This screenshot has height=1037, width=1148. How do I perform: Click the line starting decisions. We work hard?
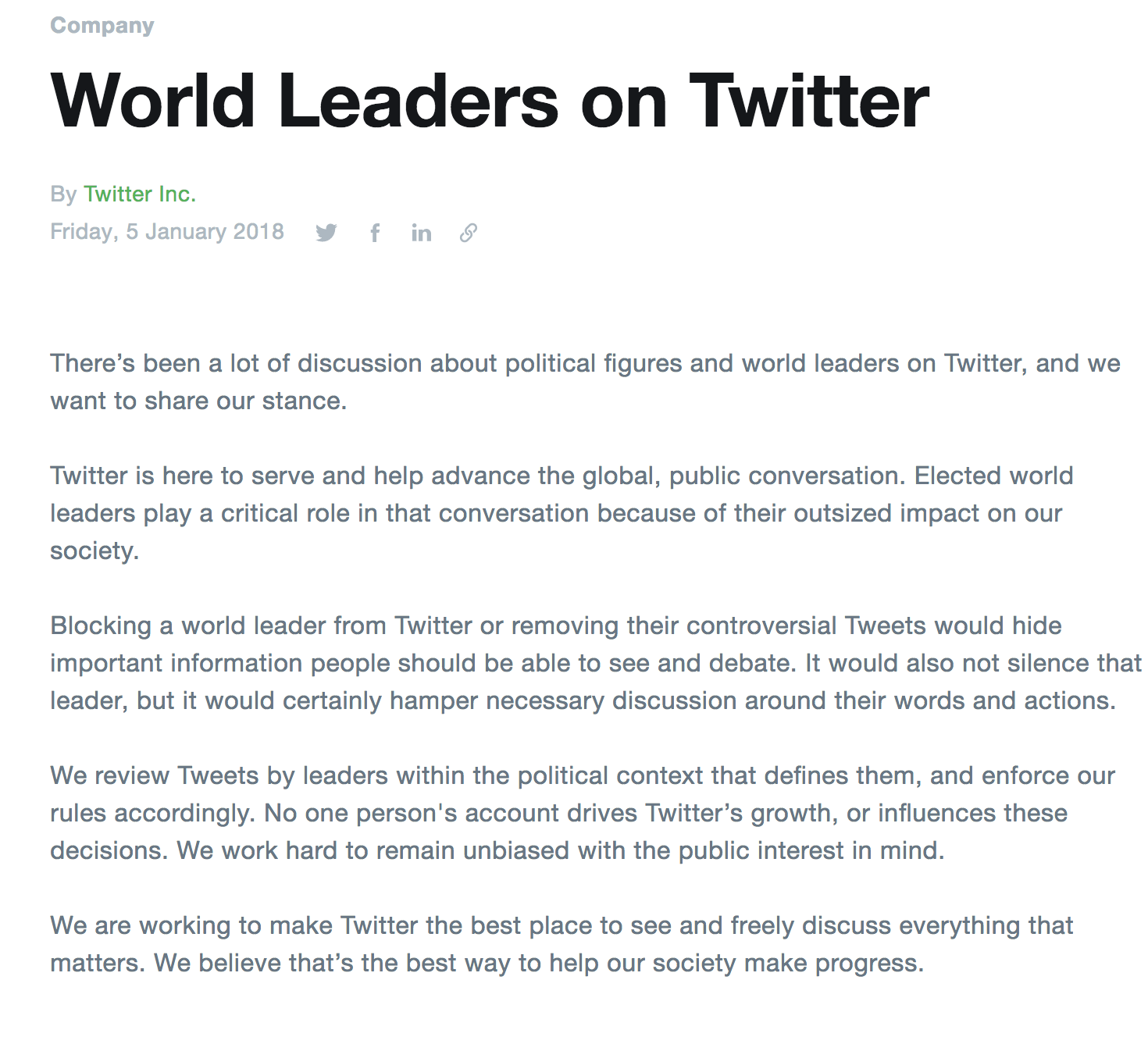(497, 850)
